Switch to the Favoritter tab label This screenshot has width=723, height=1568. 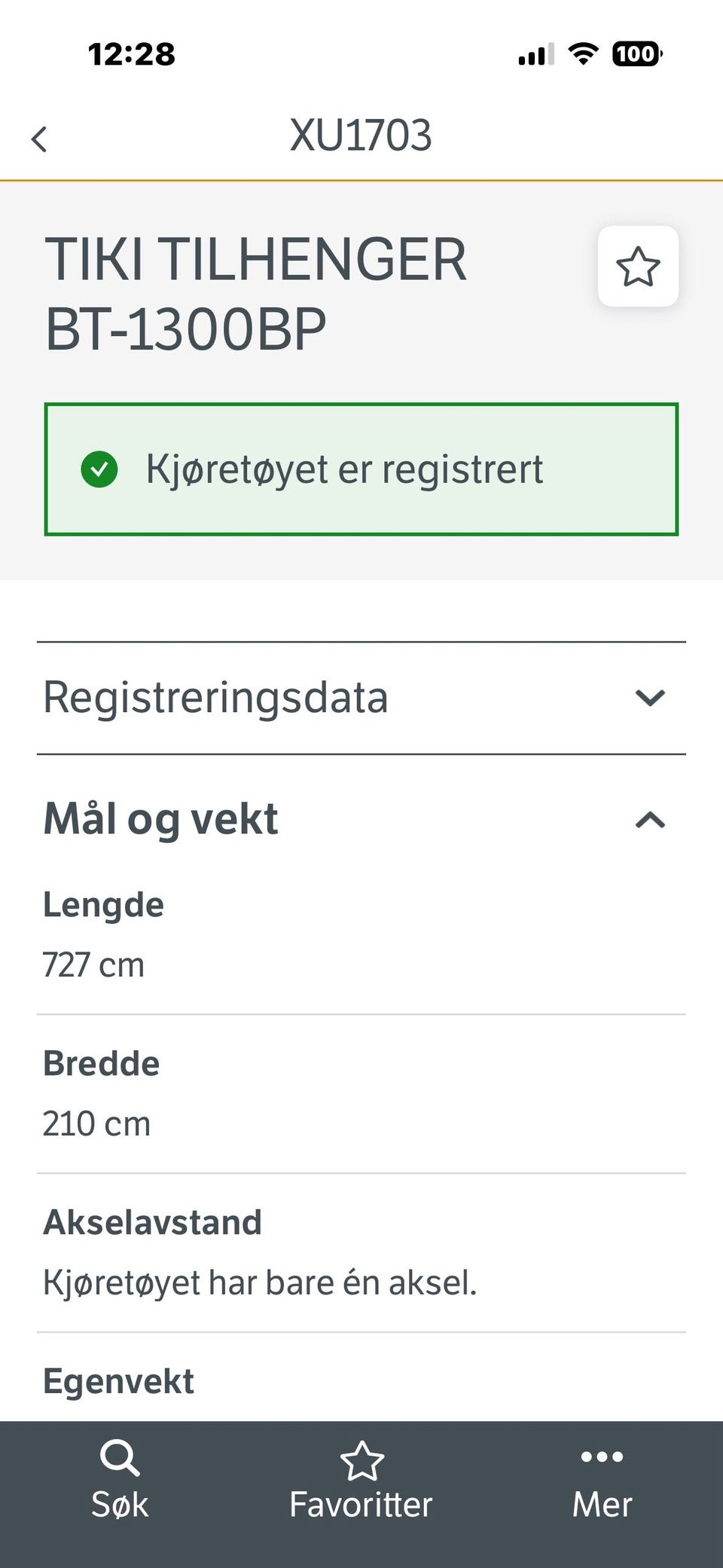[361, 1505]
